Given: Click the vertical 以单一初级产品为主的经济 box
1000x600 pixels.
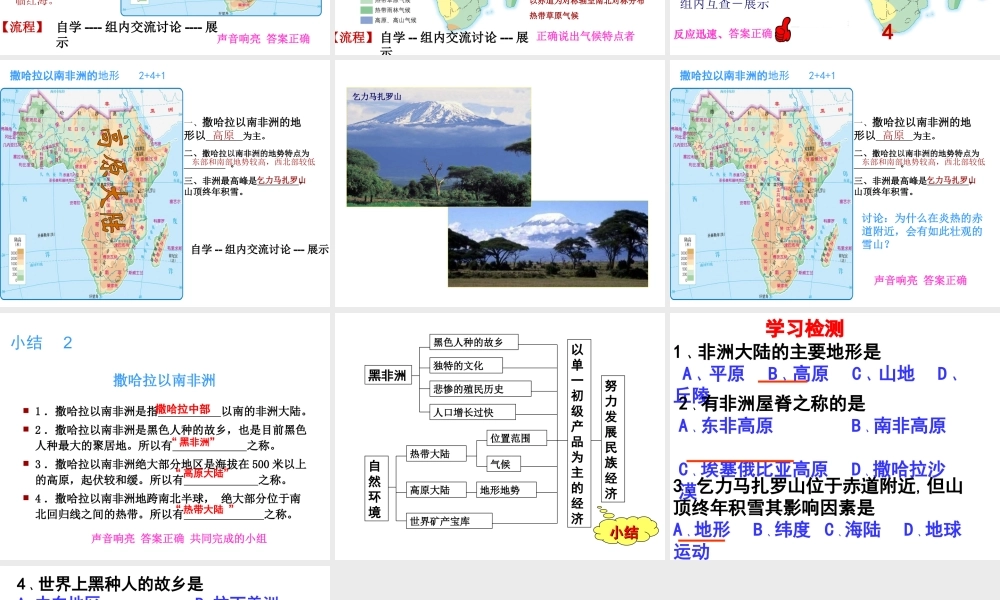Looking at the screenshot, I should [578, 434].
